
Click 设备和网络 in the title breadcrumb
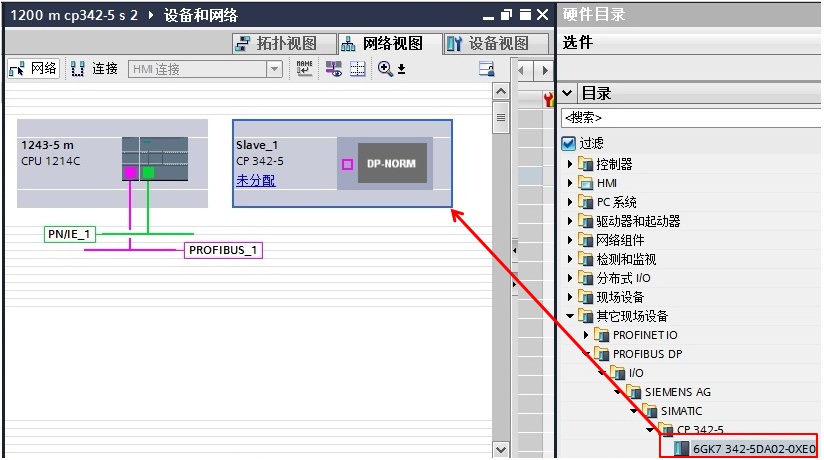point(201,15)
